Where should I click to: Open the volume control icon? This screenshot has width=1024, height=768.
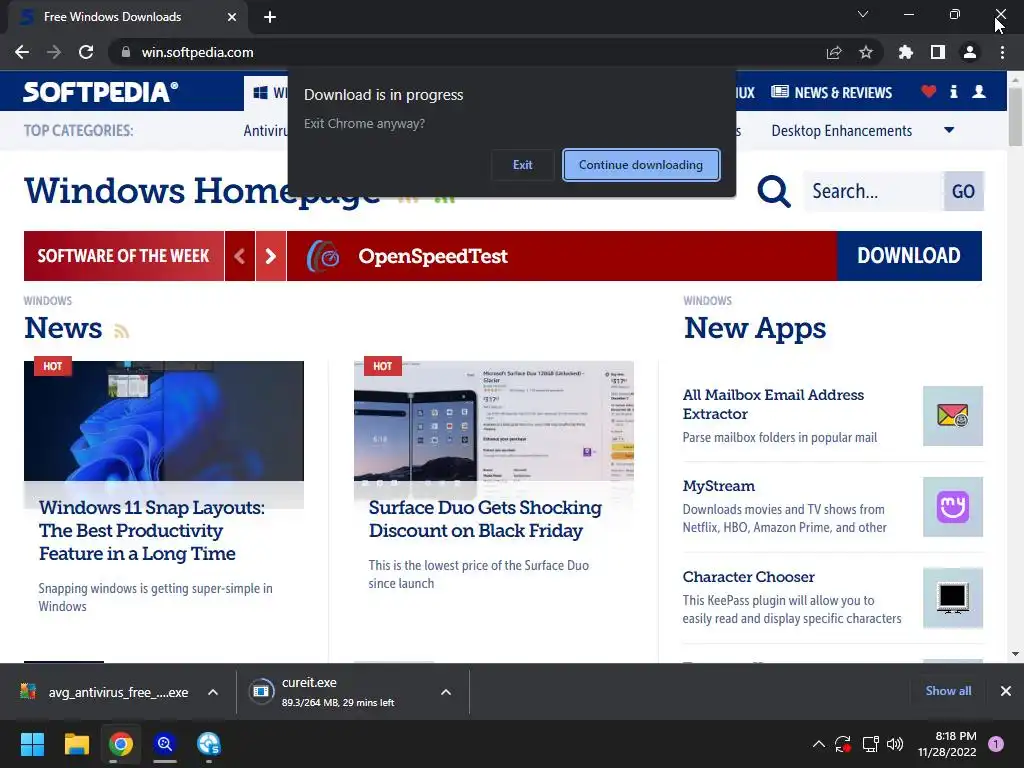pos(895,744)
